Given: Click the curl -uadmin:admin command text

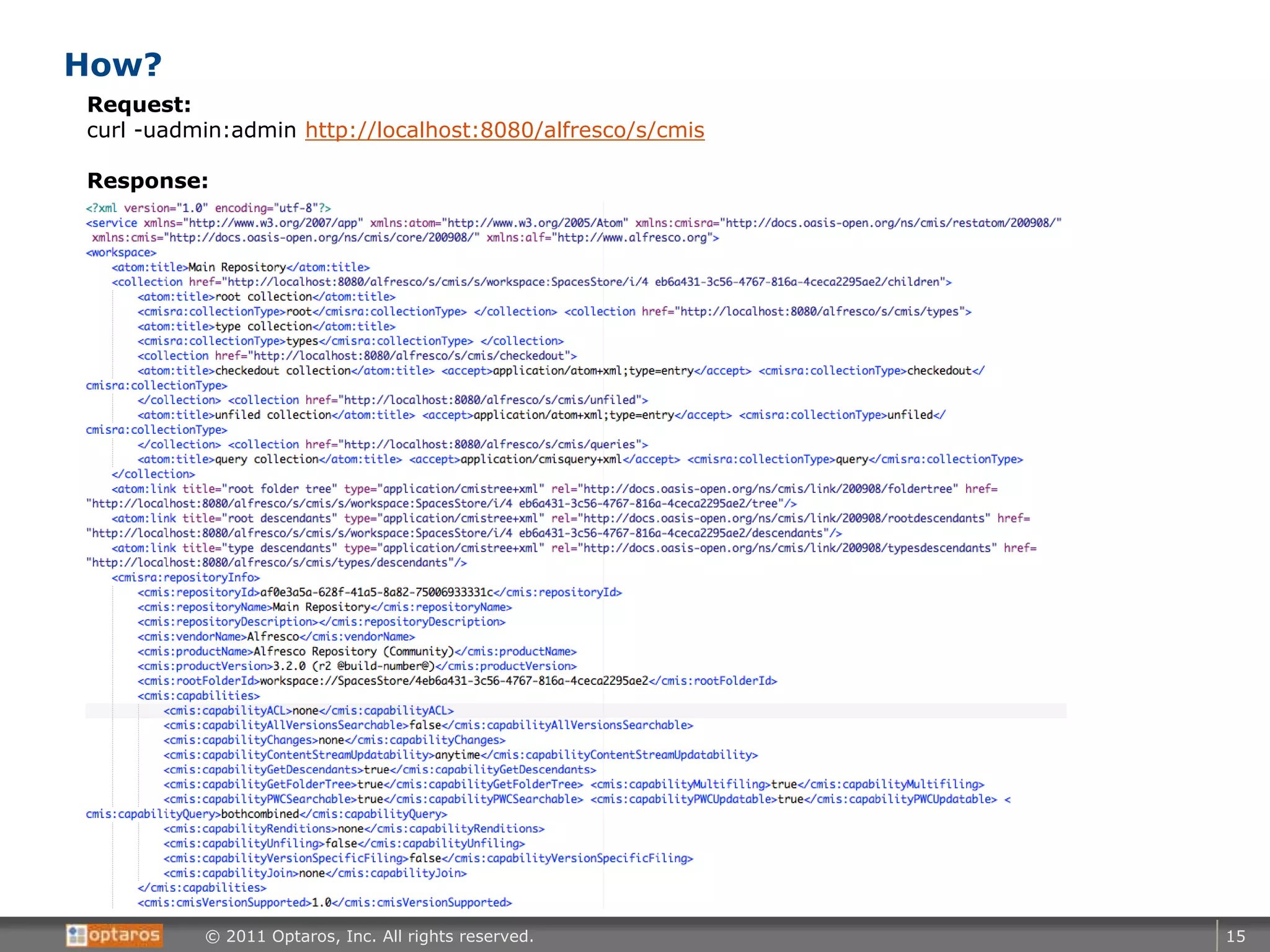Looking at the screenshot, I should pos(192,130).
